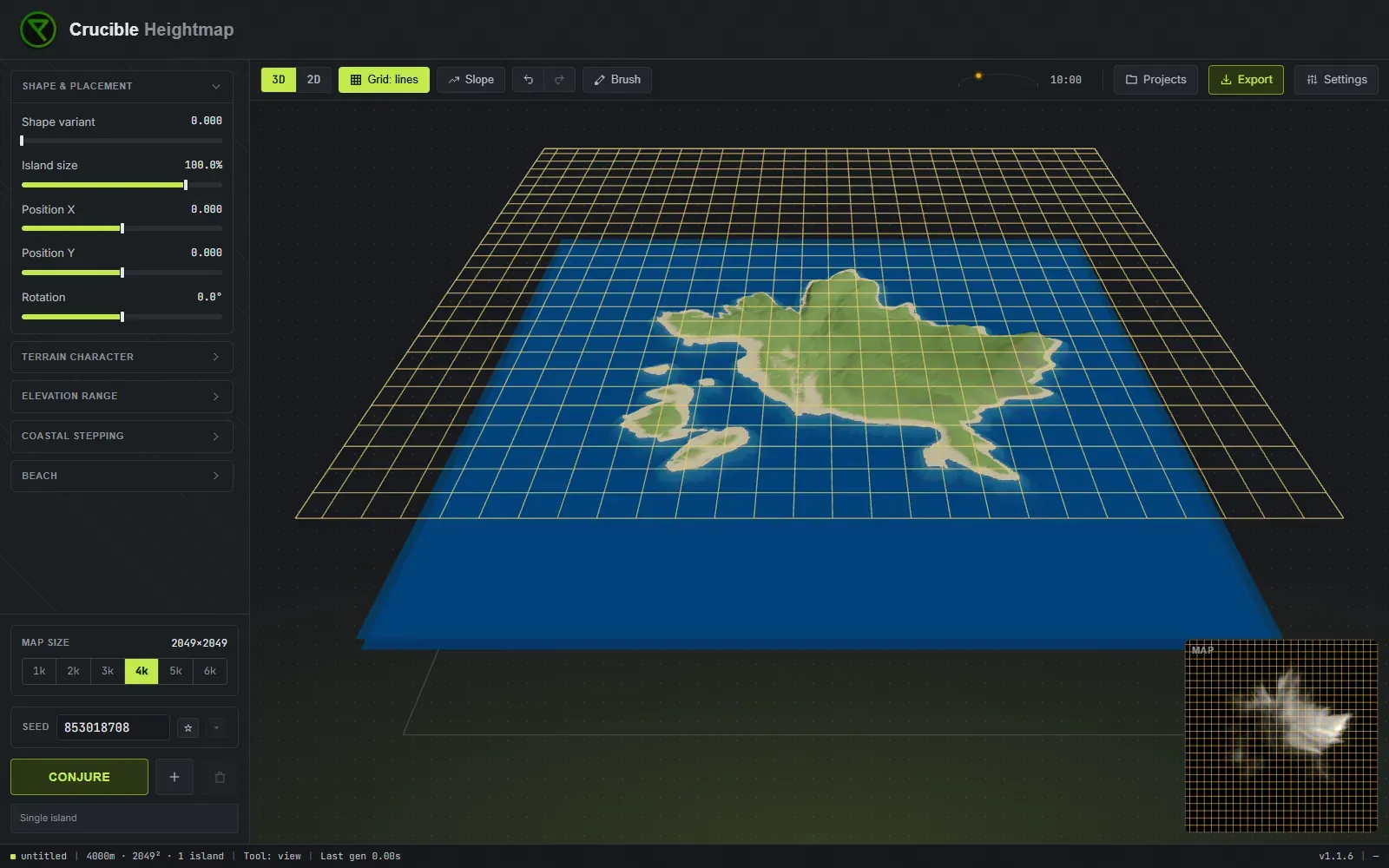
Task: Select 4k map size
Action: click(x=142, y=671)
